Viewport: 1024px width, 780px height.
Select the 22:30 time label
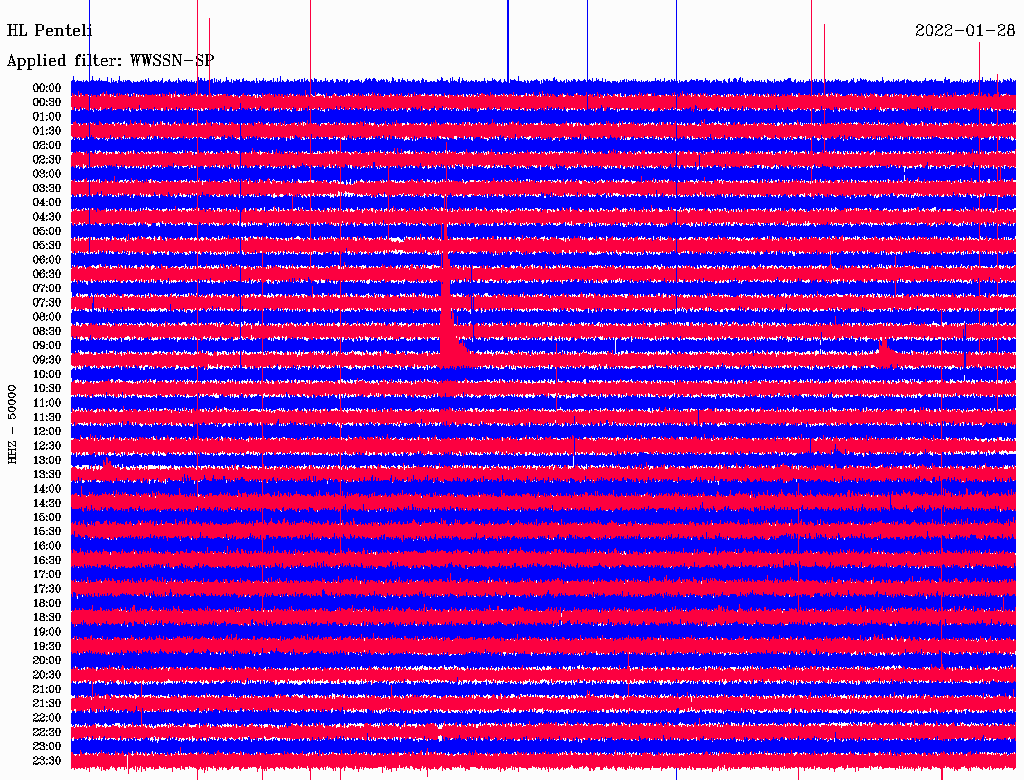tap(47, 732)
